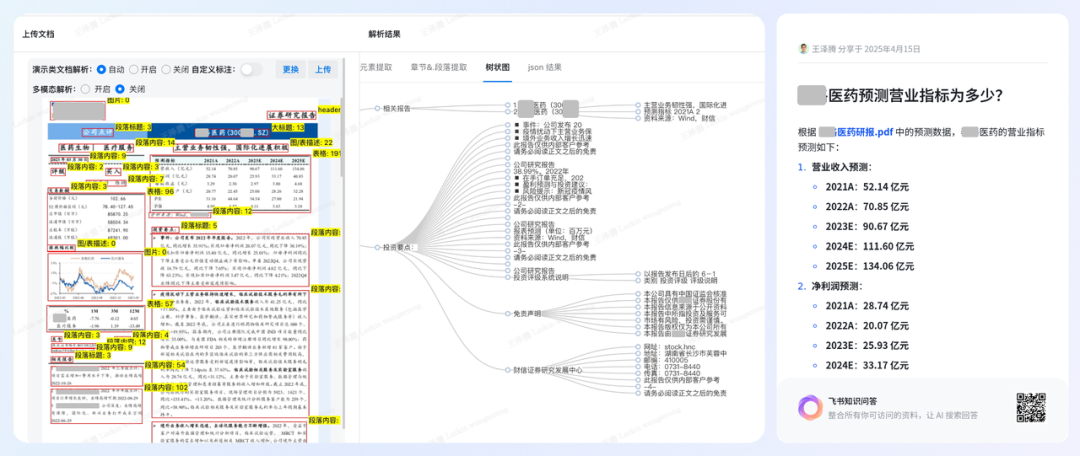The width and height of the screenshot is (1080, 456).
Task: Click the 2021A: 52.14 亿元 entry
Action: click(x=866, y=187)
